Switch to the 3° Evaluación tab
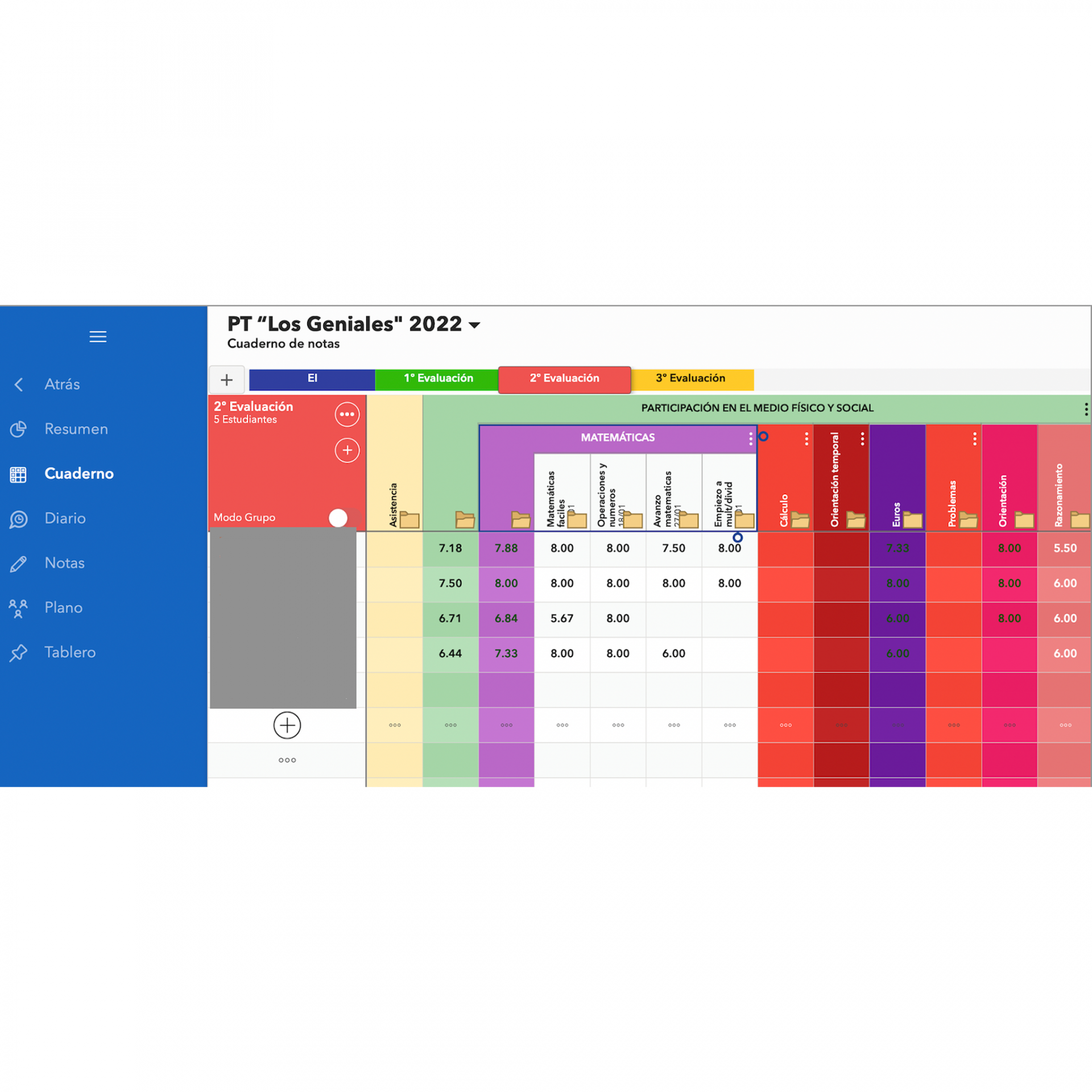The height and width of the screenshot is (1092, 1092). click(x=690, y=379)
